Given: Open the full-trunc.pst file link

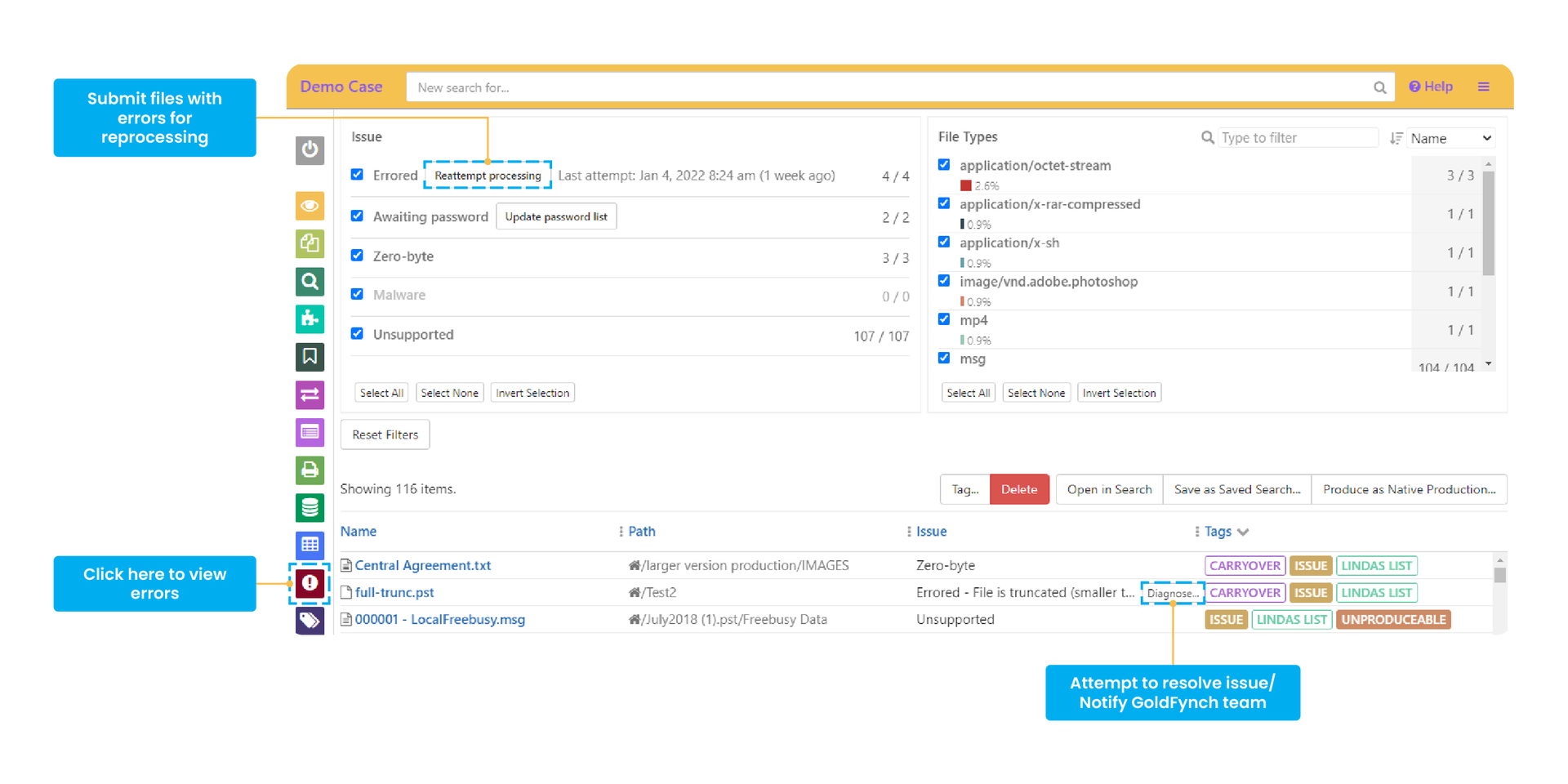Looking at the screenshot, I should pyautogui.click(x=394, y=592).
